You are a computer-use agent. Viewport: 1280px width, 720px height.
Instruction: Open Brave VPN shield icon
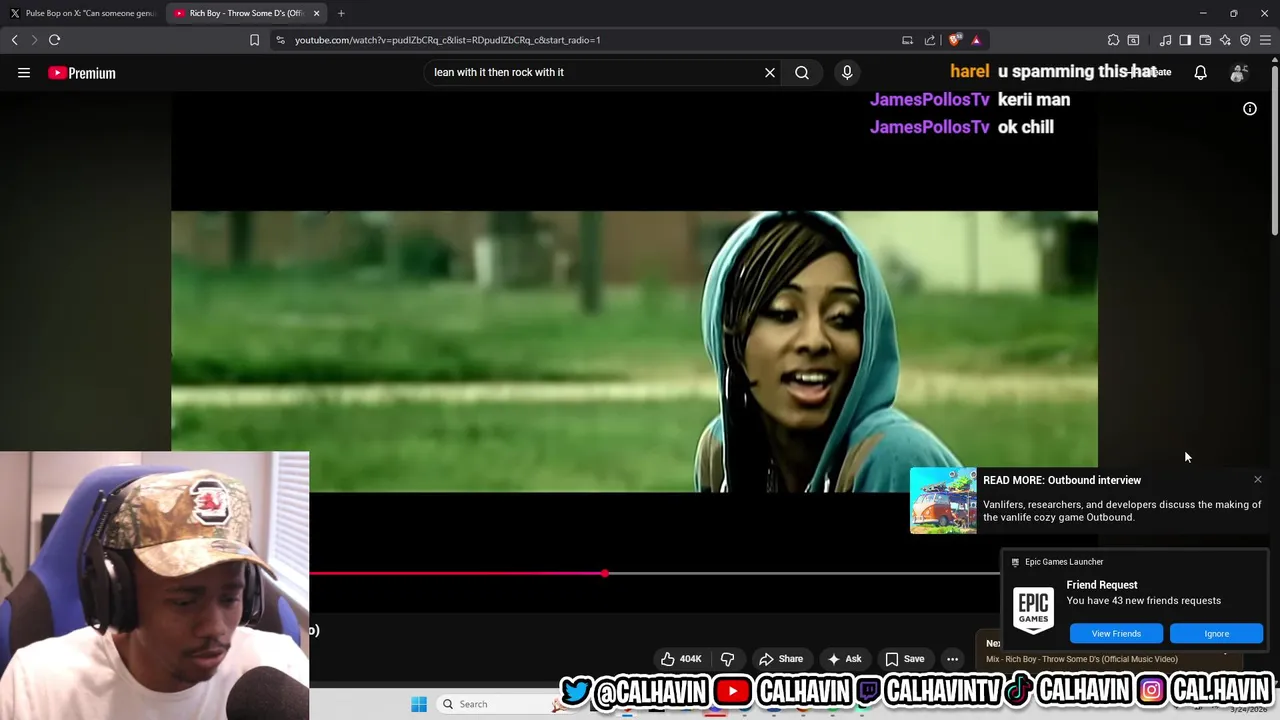[x=1245, y=40]
